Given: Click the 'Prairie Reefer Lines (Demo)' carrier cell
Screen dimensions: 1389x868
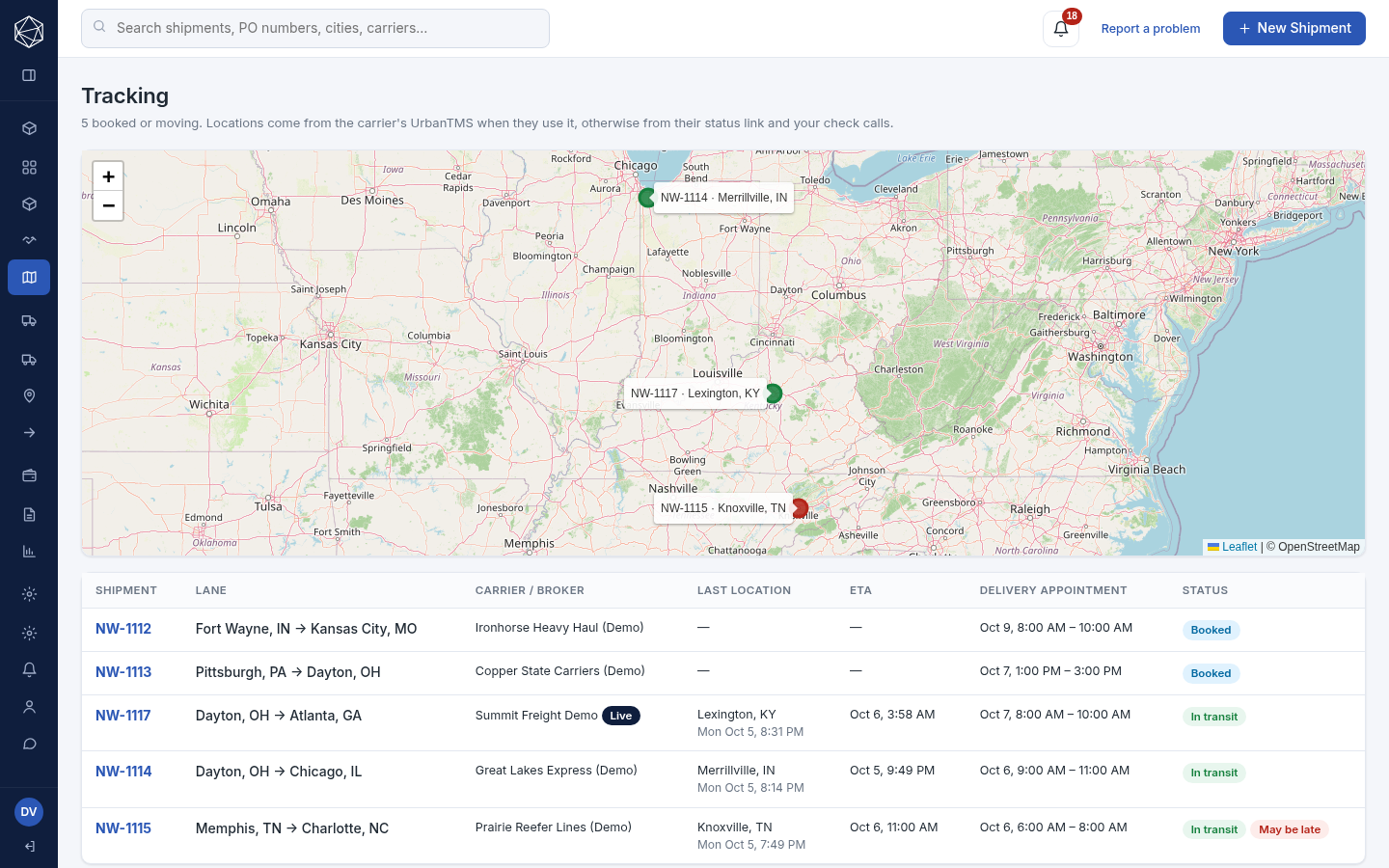Looking at the screenshot, I should [x=554, y=827].
